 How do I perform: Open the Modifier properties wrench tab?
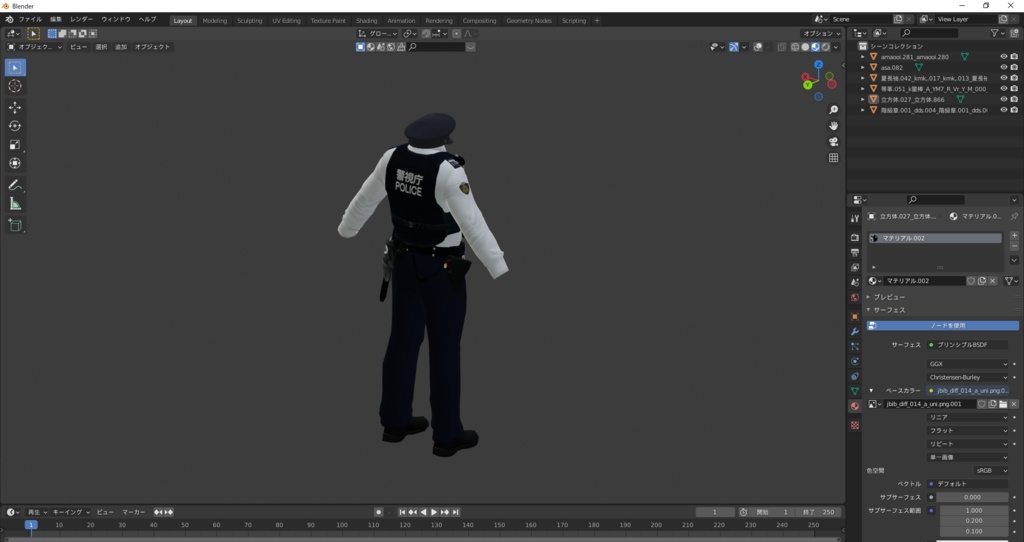click(855, 331)
